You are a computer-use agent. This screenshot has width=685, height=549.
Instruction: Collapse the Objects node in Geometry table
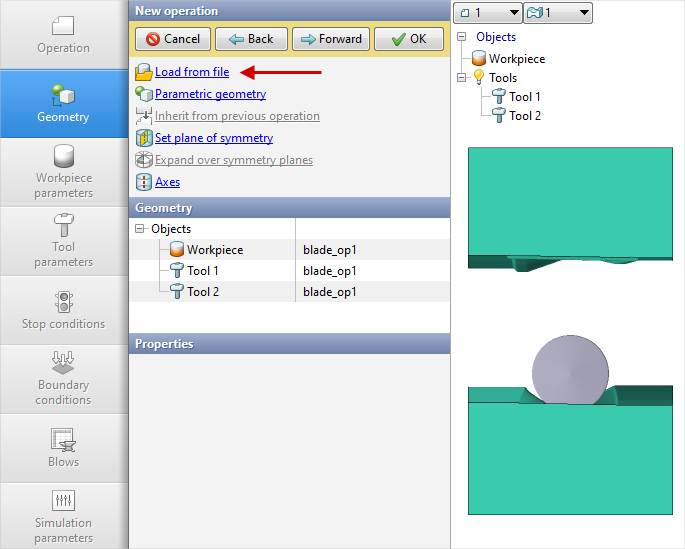point(139,229)
